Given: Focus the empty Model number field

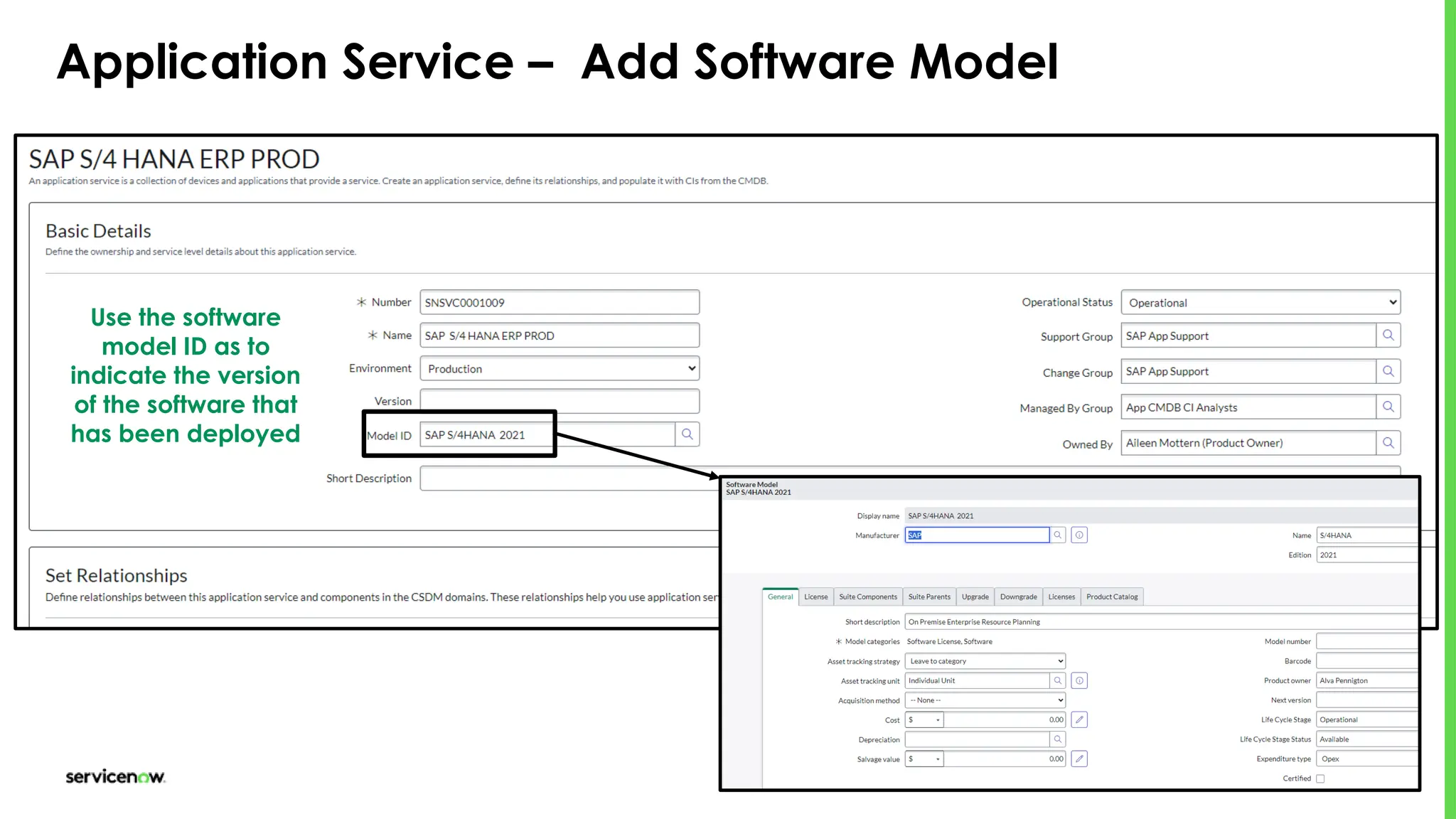Looking at the screenshot, I should 1366,641.
